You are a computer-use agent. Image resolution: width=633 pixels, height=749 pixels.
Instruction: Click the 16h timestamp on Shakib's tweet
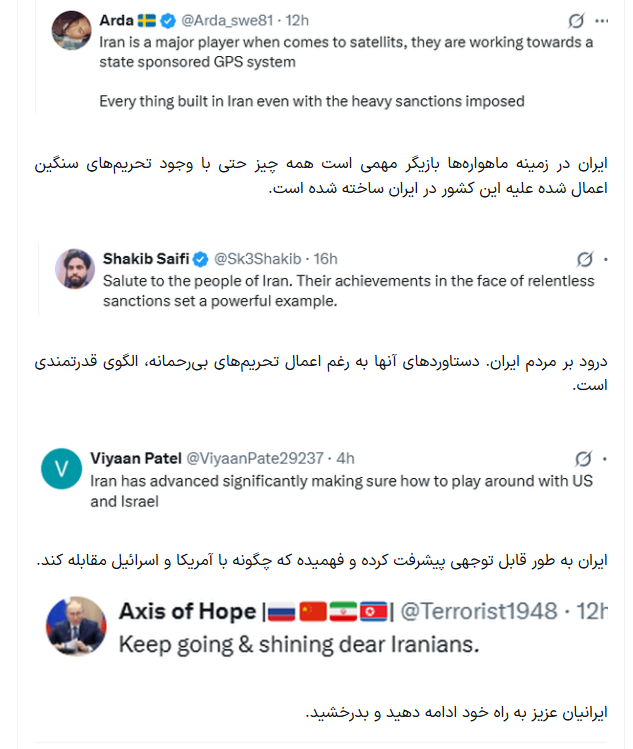tap(325, 259)
